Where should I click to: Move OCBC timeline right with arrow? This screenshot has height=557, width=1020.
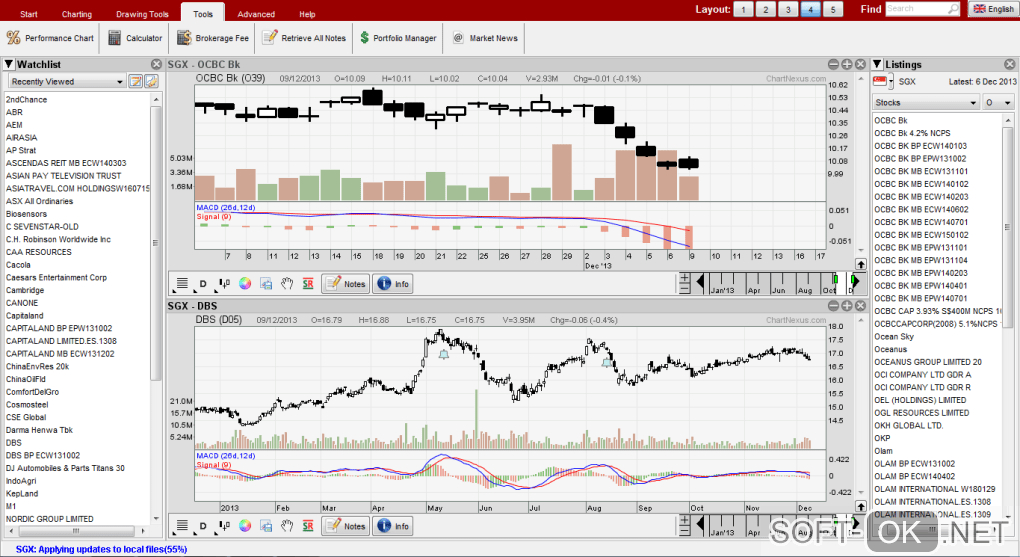point(855,282)
